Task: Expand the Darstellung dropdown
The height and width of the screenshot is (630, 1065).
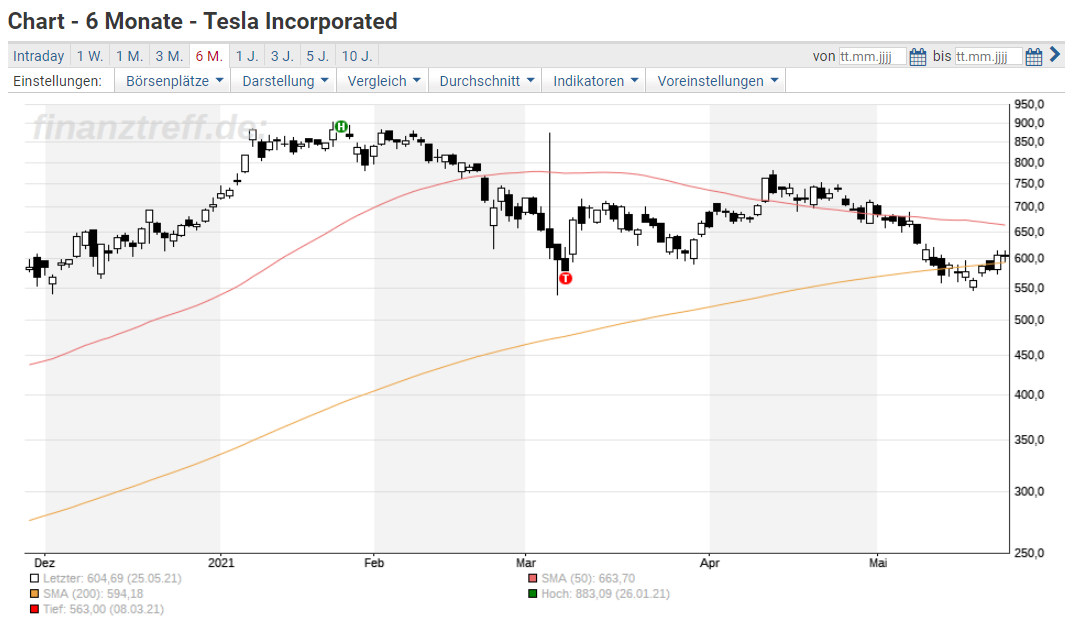Action: tap(285, 81)
